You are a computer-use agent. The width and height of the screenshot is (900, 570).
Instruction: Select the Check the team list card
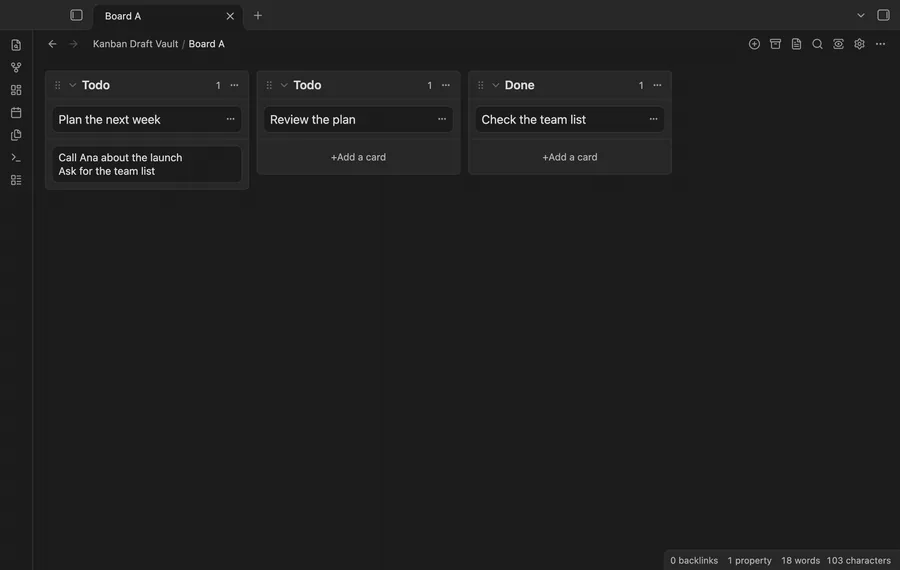[569, 119]
